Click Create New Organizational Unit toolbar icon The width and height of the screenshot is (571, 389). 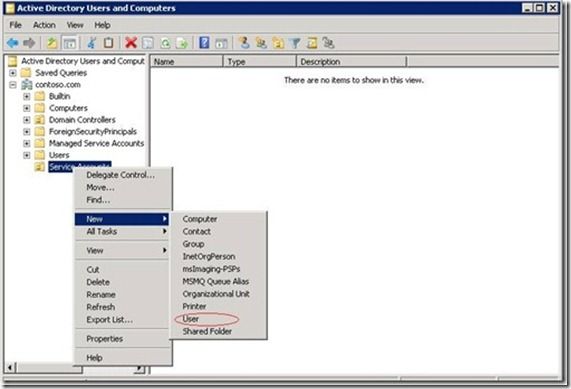279,43
